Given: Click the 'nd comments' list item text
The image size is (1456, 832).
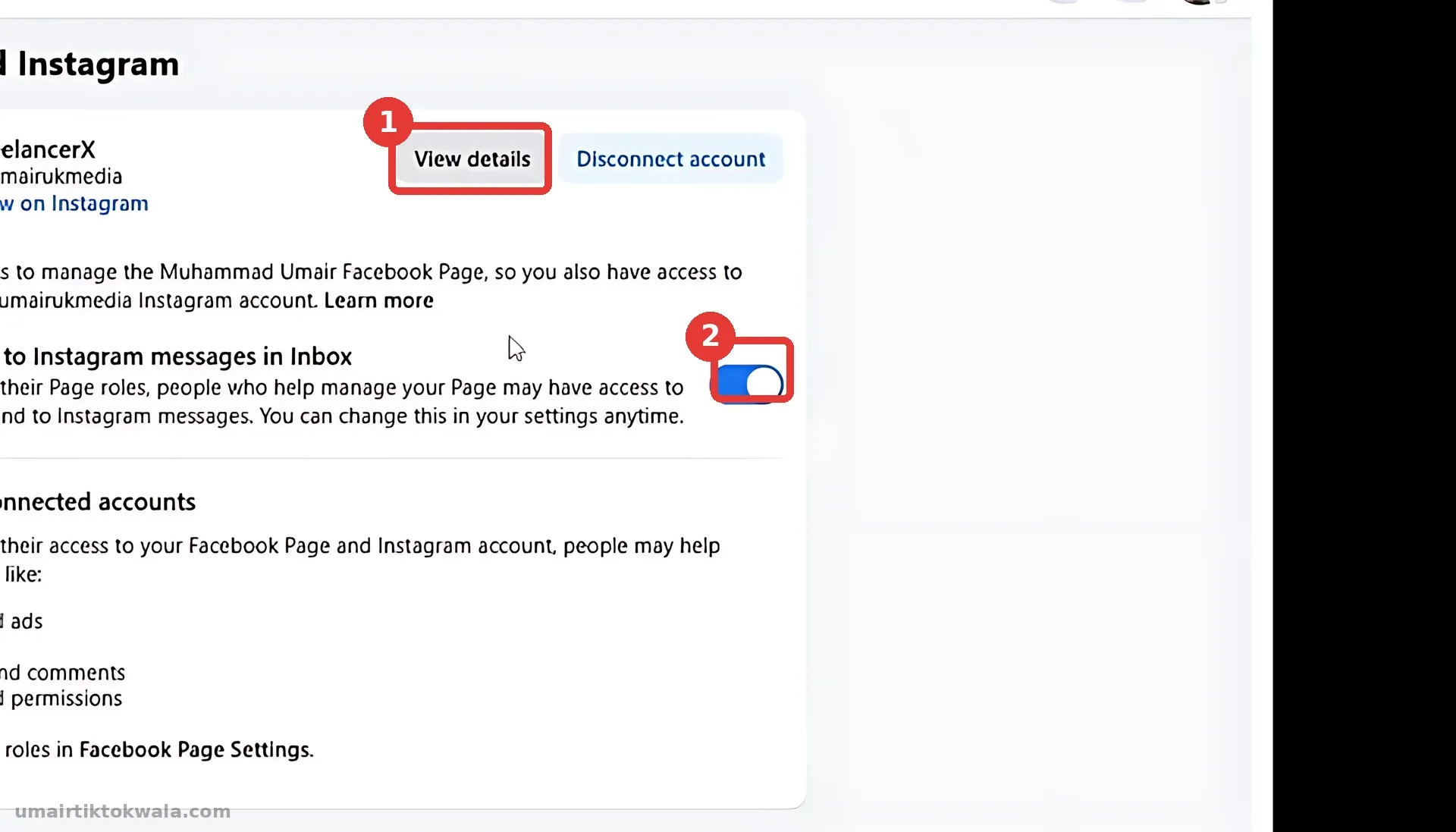Looking at the screenshot, I should click(x=62, y=673).
